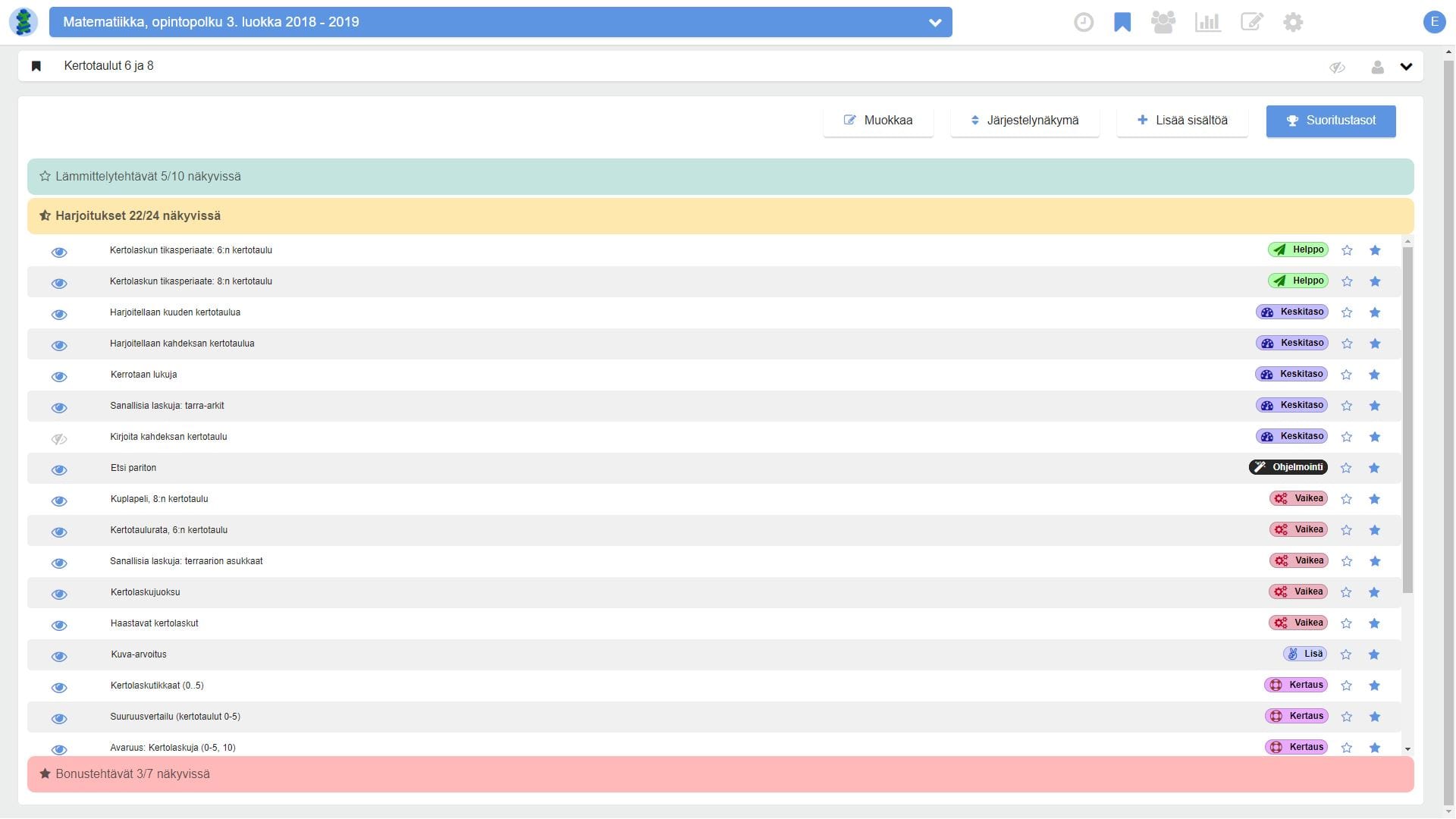
Task: Click the outline star for Etsi pariton
Action: (x=1346, y=468)
